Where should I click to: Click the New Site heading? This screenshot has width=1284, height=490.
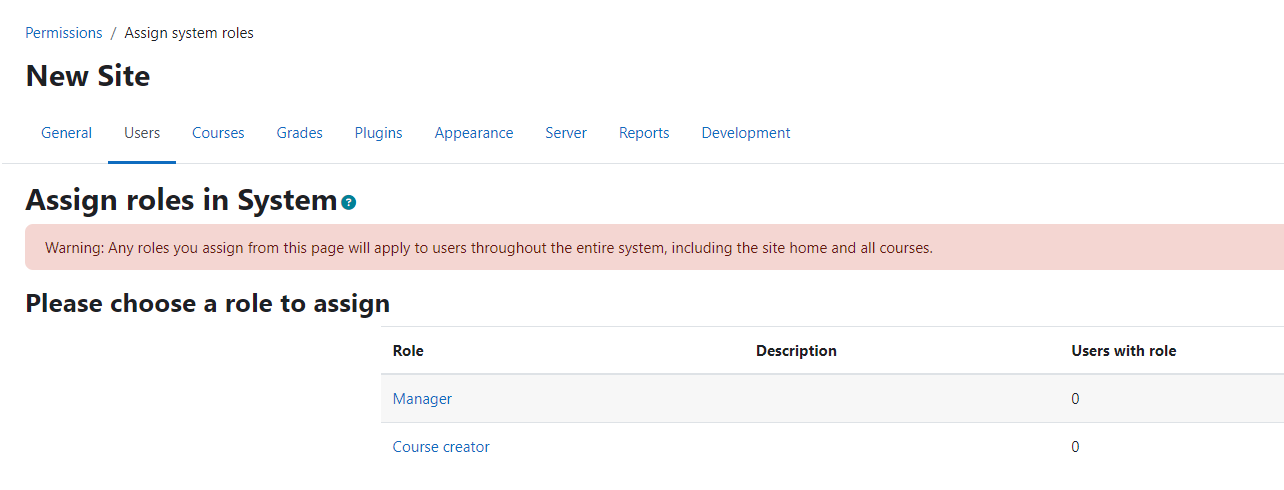tap(88, 76)
